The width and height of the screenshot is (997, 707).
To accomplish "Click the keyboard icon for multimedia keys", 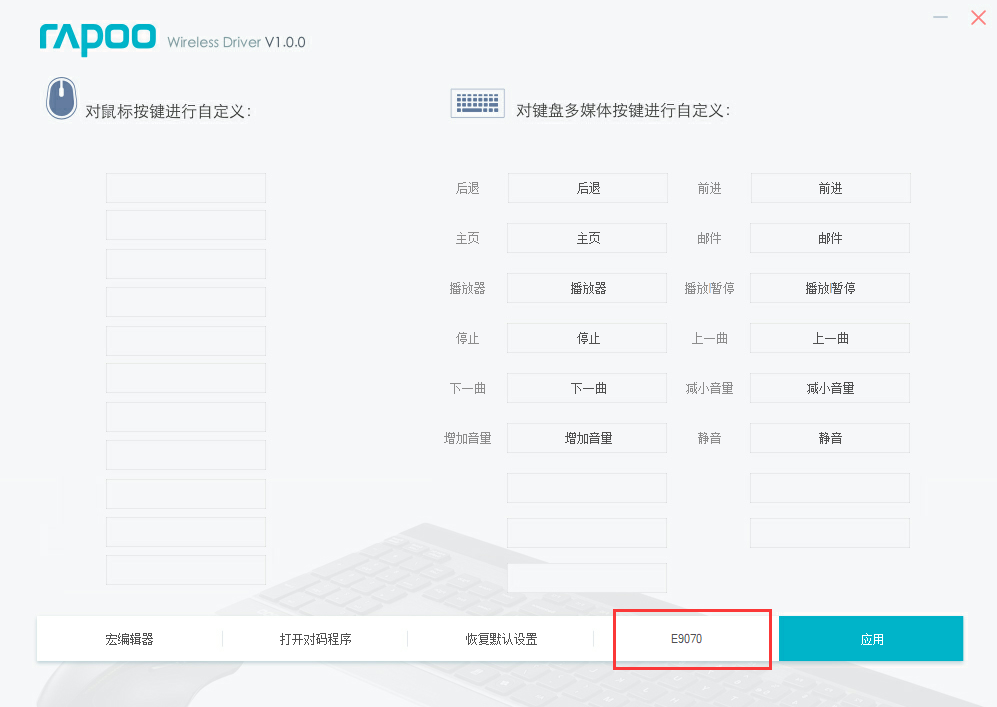I will 477,103.
